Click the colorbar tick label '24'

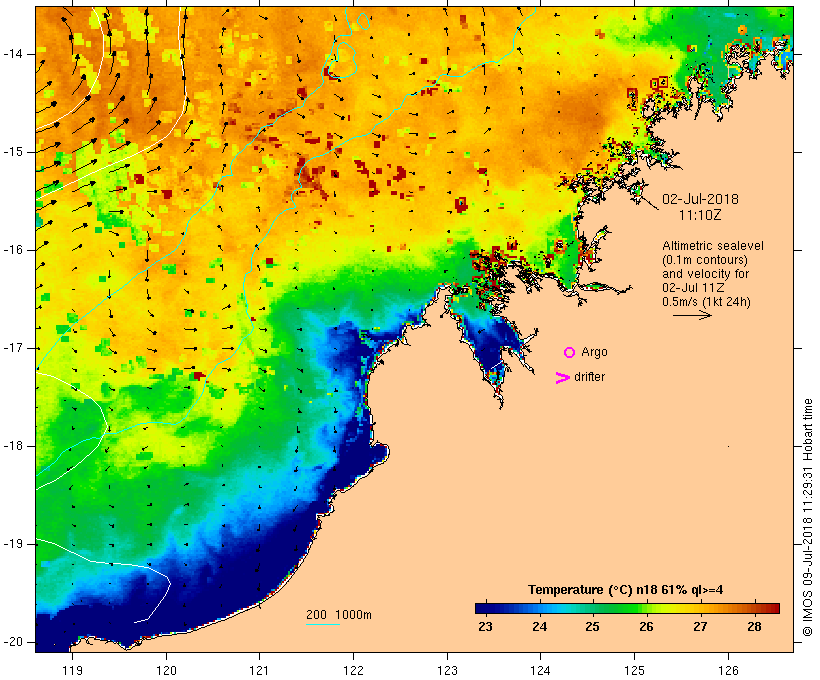[x=539, y=627]
